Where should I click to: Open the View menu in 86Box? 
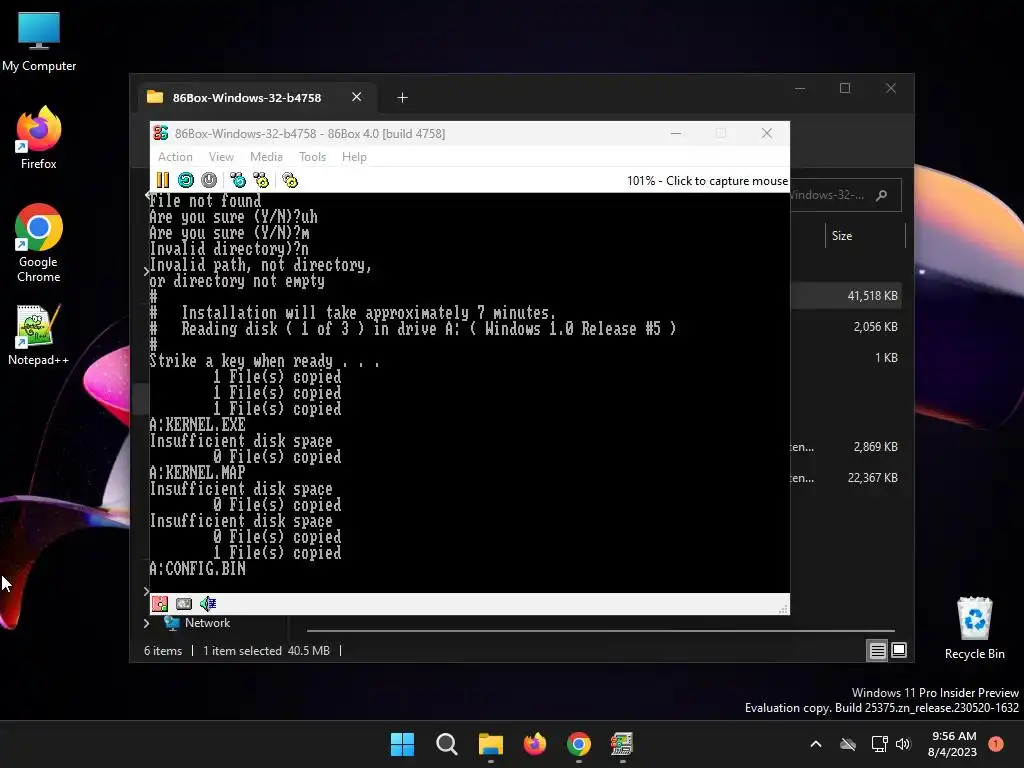[x=221, y=157]
